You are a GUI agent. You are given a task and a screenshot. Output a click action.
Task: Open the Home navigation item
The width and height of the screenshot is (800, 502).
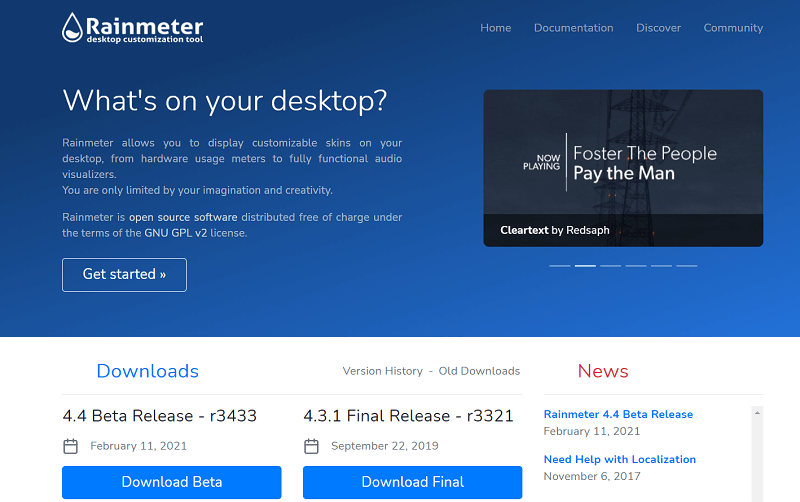pos(495,28)
